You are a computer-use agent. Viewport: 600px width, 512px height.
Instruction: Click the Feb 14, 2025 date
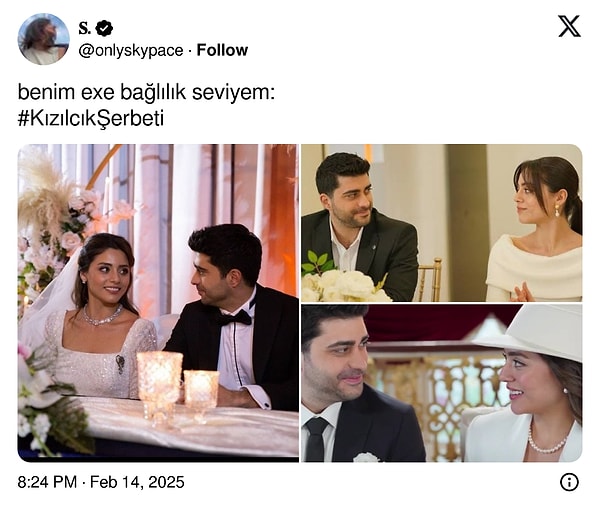click(137, 482)
